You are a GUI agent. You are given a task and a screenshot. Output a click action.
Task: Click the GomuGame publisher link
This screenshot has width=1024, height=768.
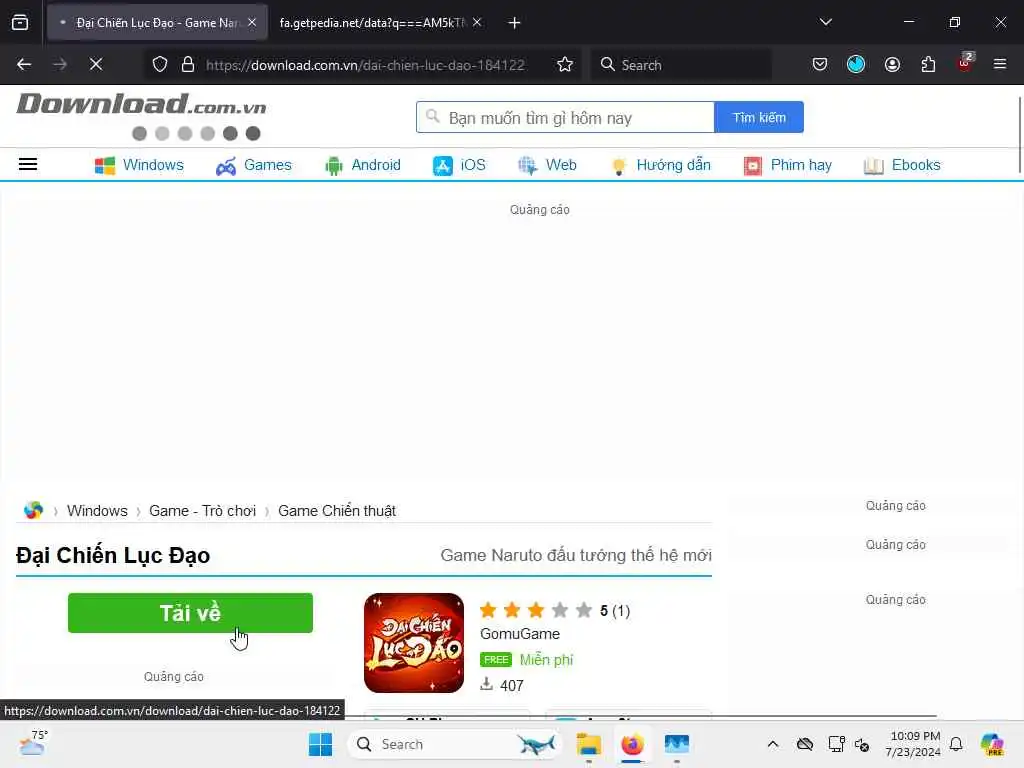click(x=520, y=634)
